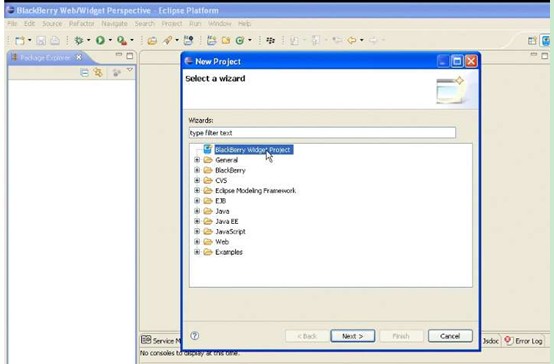Expand the Web folder

coord(197,242)
